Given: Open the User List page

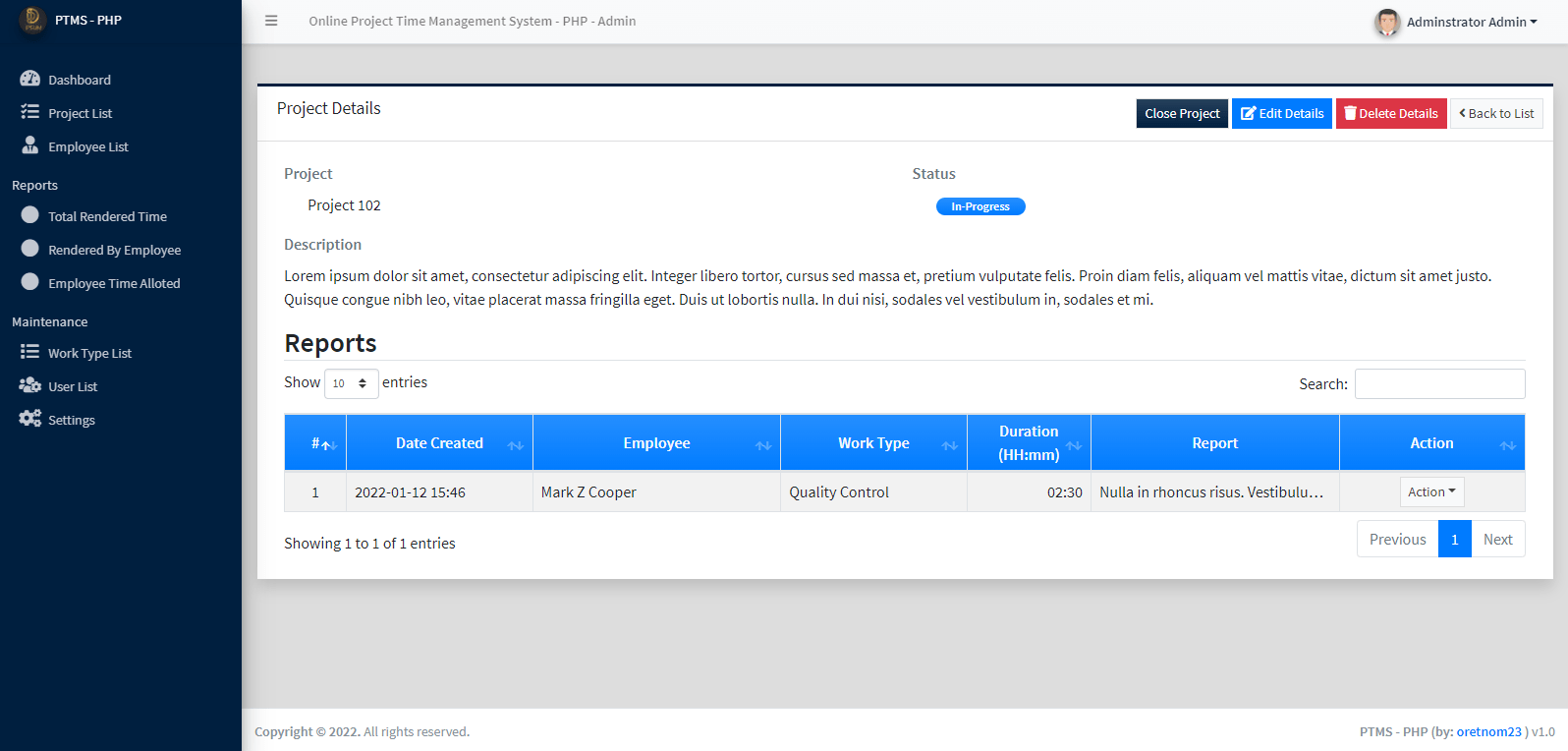Looking at the screenshot, I should coord(73,386).
